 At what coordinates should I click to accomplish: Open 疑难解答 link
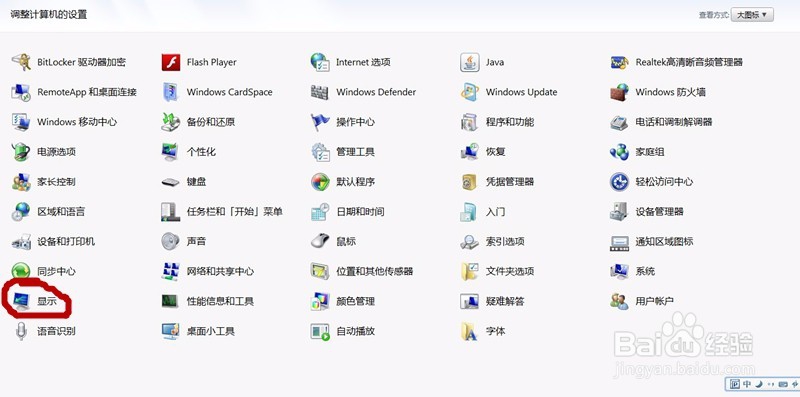click(505, 302)
